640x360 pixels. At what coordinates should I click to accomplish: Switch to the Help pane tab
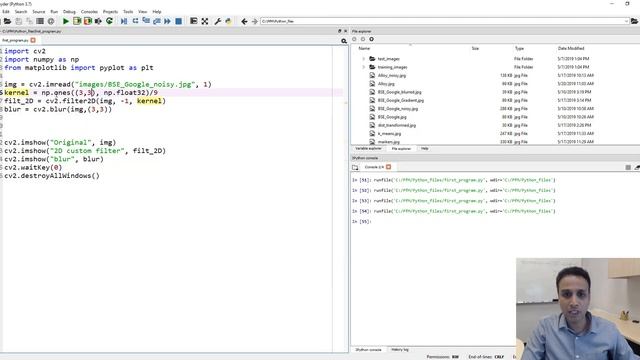(424, 149)
